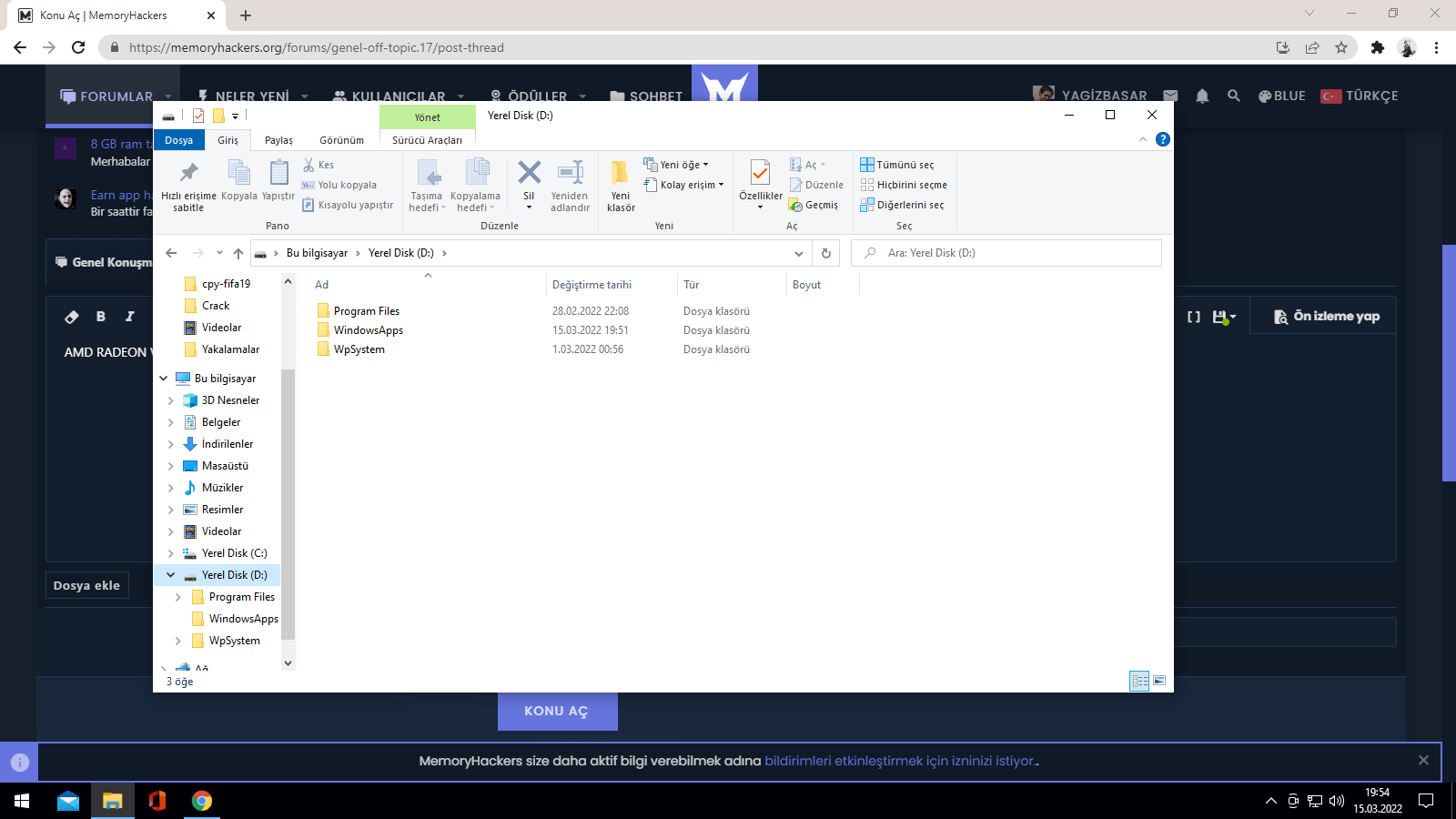
Task: Open Office app on the taskbar
Action: (x=157, y=801)
